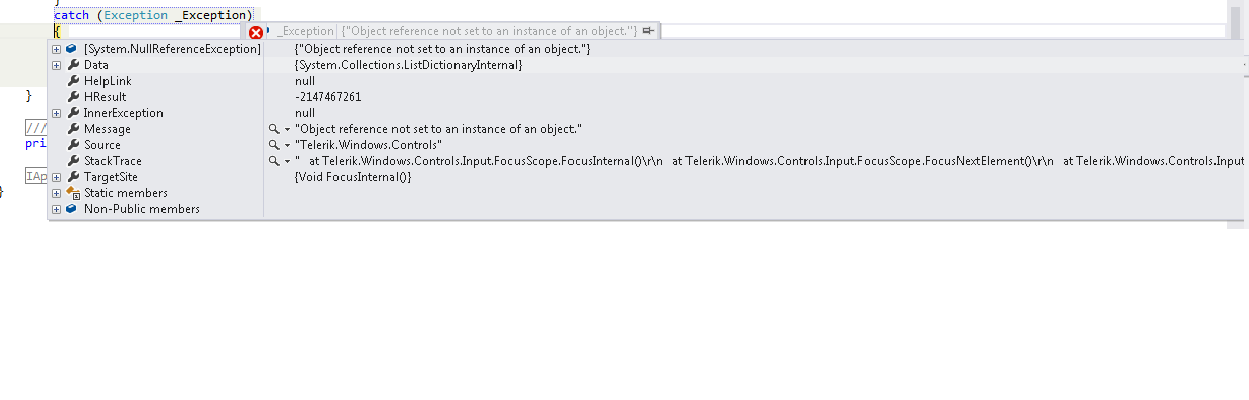This screenshot has height=400, width=1249.
Task: Pin the _Exception DataTip to source
Action: (x=648, y=31)
